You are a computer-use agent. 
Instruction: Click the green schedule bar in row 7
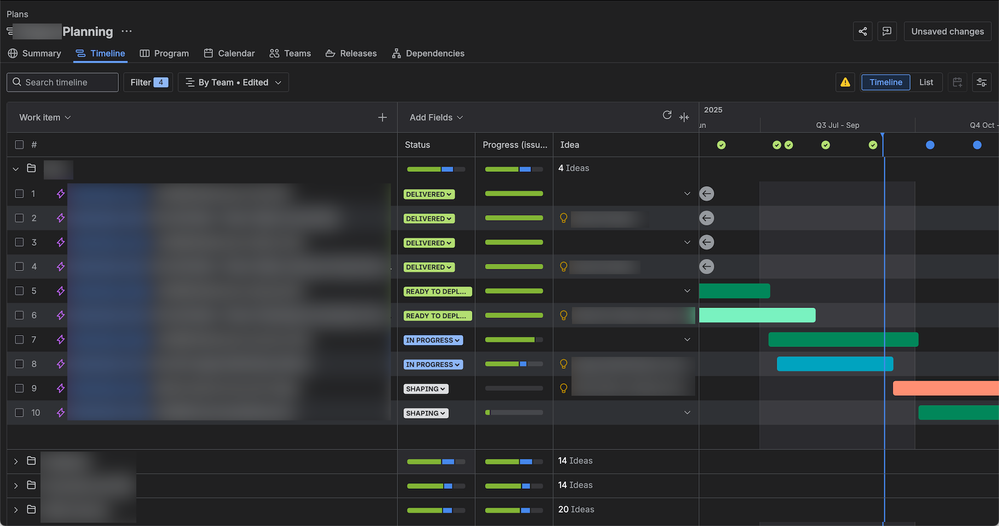click(x=843, y=339)
